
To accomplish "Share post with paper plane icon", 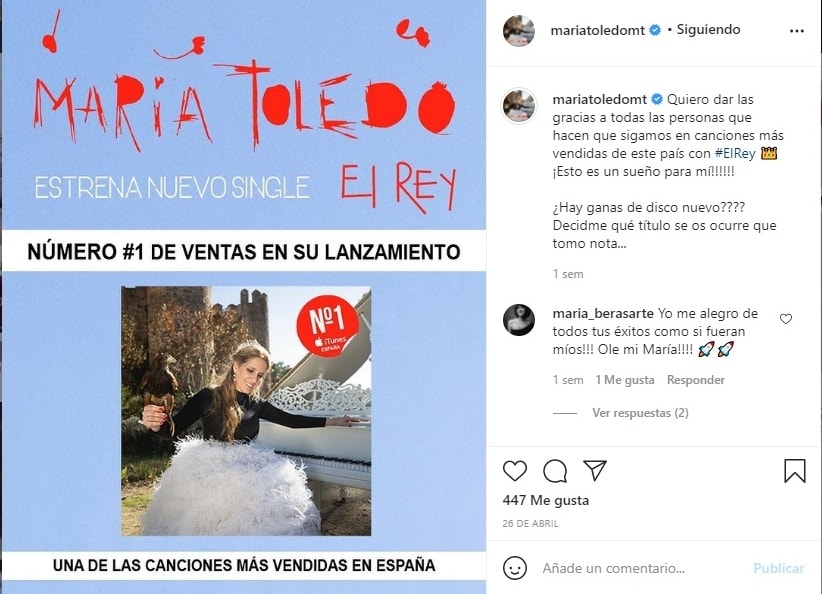I will [x=595, y=470].
